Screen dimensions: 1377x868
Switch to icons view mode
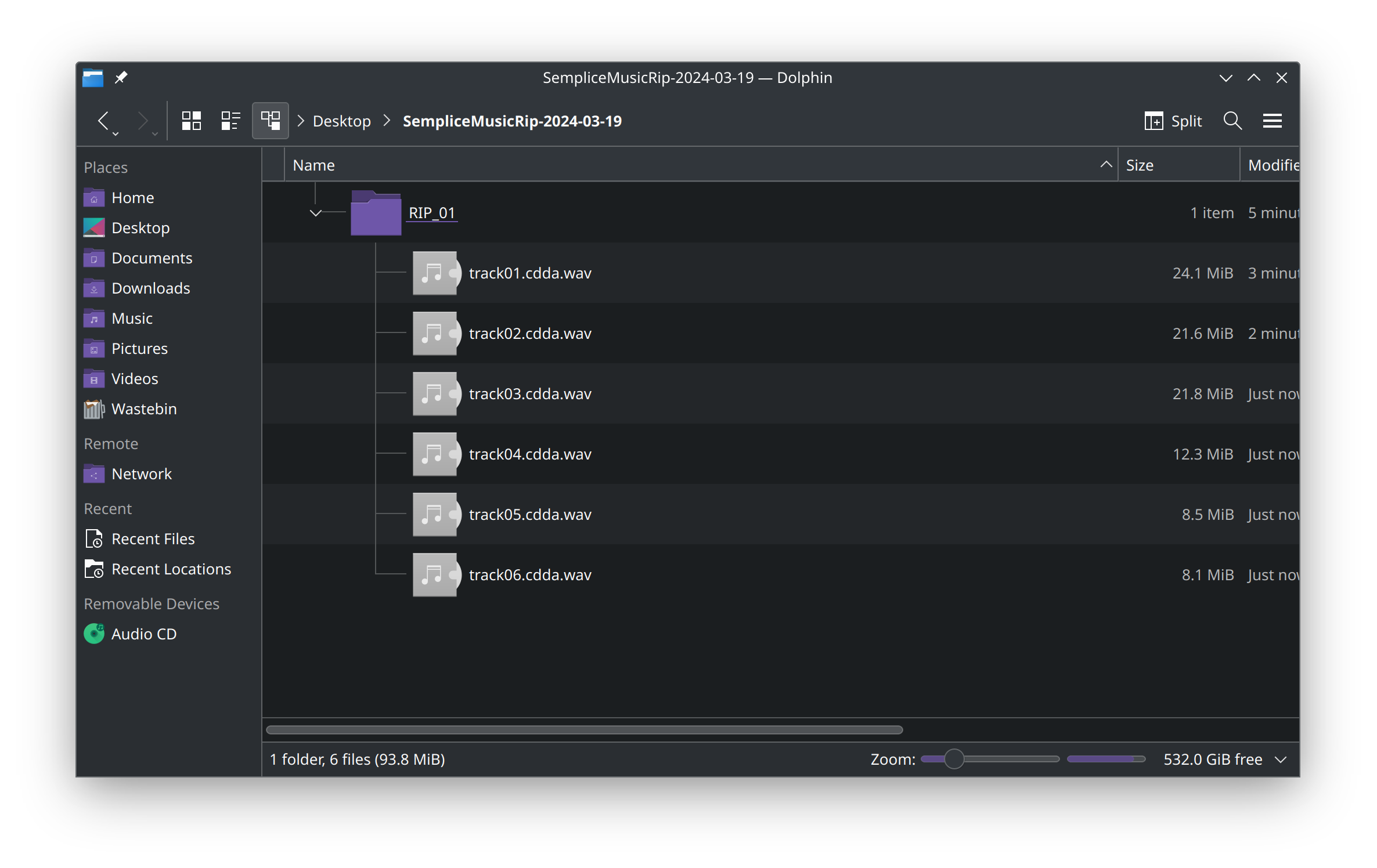192,121
